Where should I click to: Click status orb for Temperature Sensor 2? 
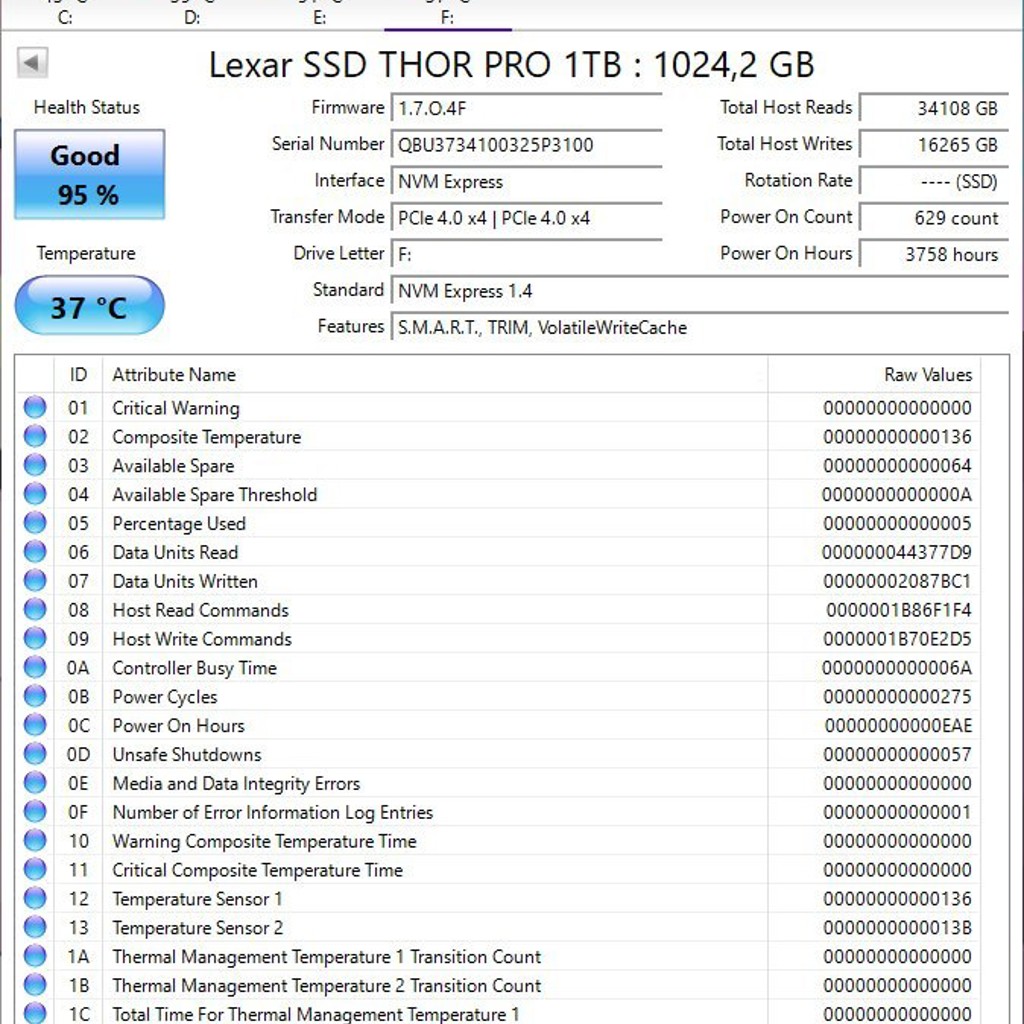tap(35, 927)
